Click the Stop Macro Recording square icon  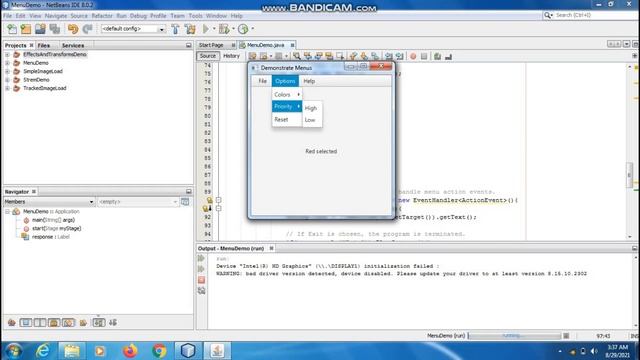(424, 56)
